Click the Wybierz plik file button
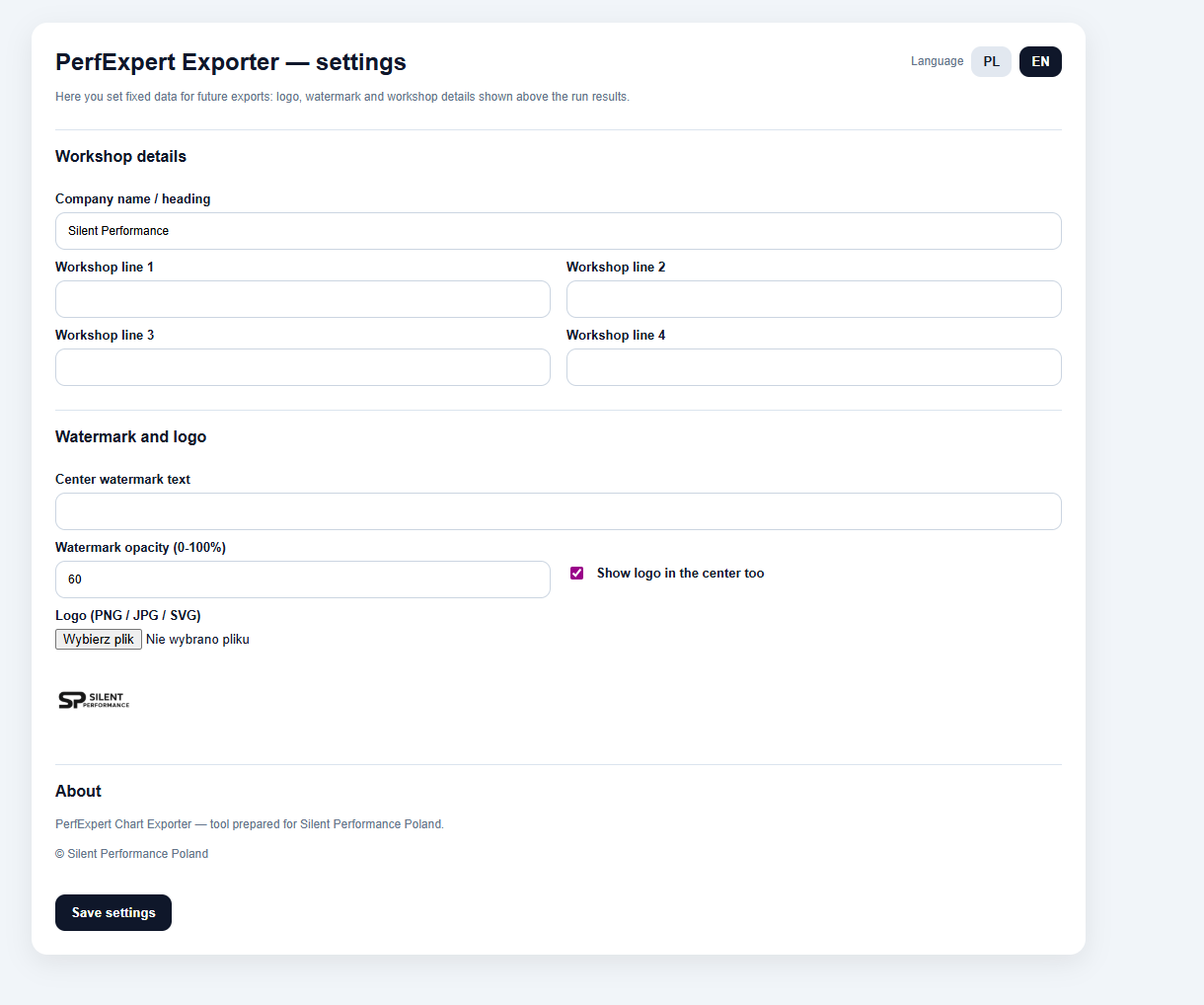The image size is (1204, 1005). click(x=99, y=639)
